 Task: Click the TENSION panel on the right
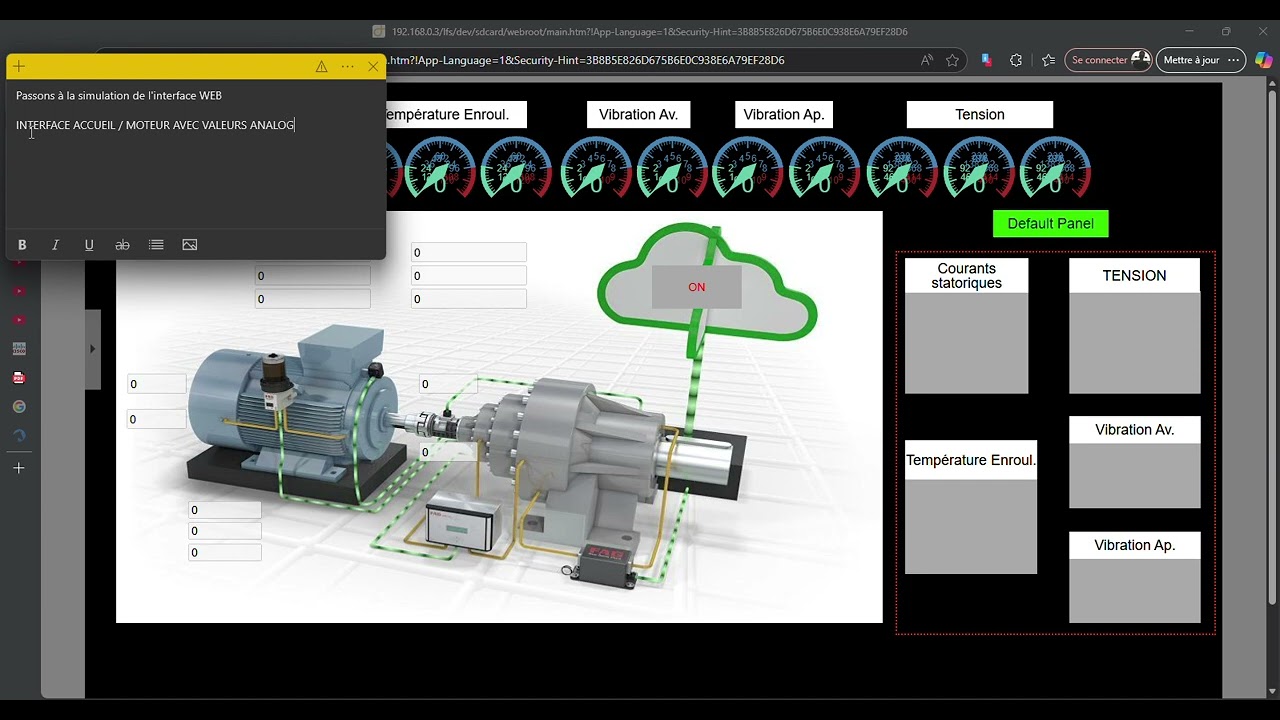point(1134,326)
